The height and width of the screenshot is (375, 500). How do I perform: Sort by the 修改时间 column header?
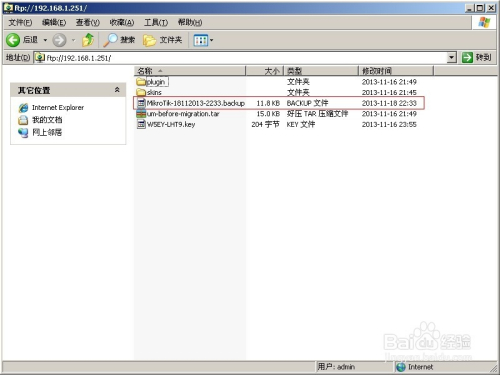[396, 71]
